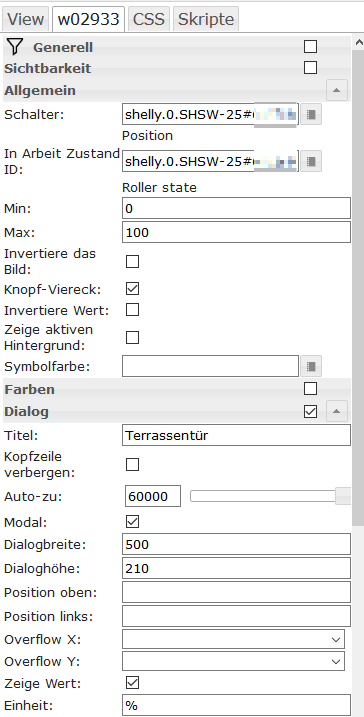The image size is (364, 717).
Task: Click the 'Roller state' caption text
Action: click(160, 187)
